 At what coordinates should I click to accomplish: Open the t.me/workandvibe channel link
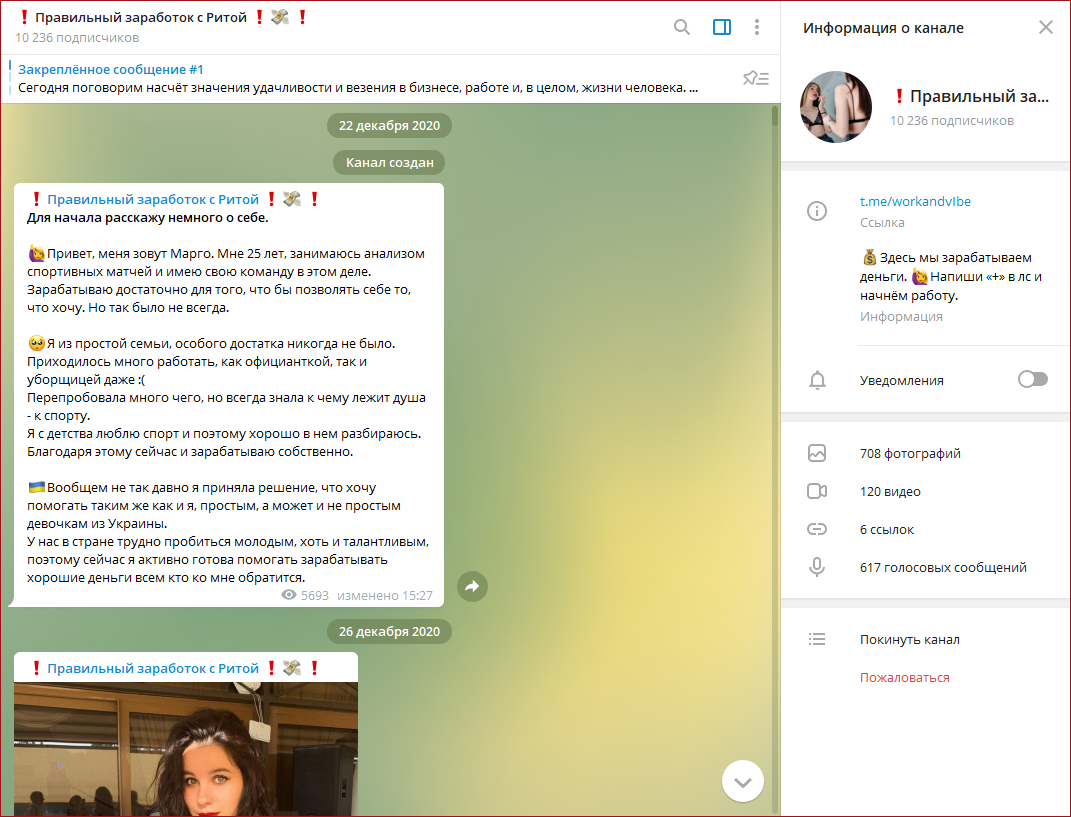(915, 201)
